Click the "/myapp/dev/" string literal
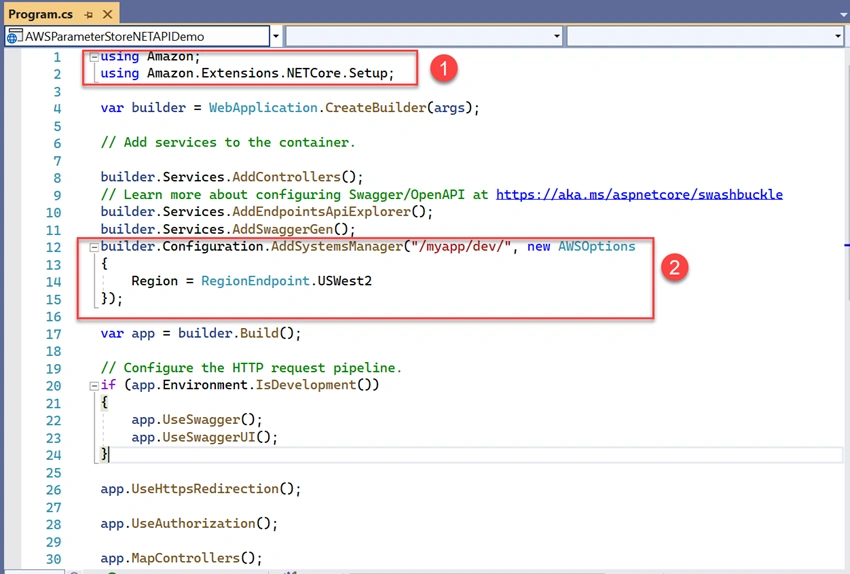 tap(461, 247)
